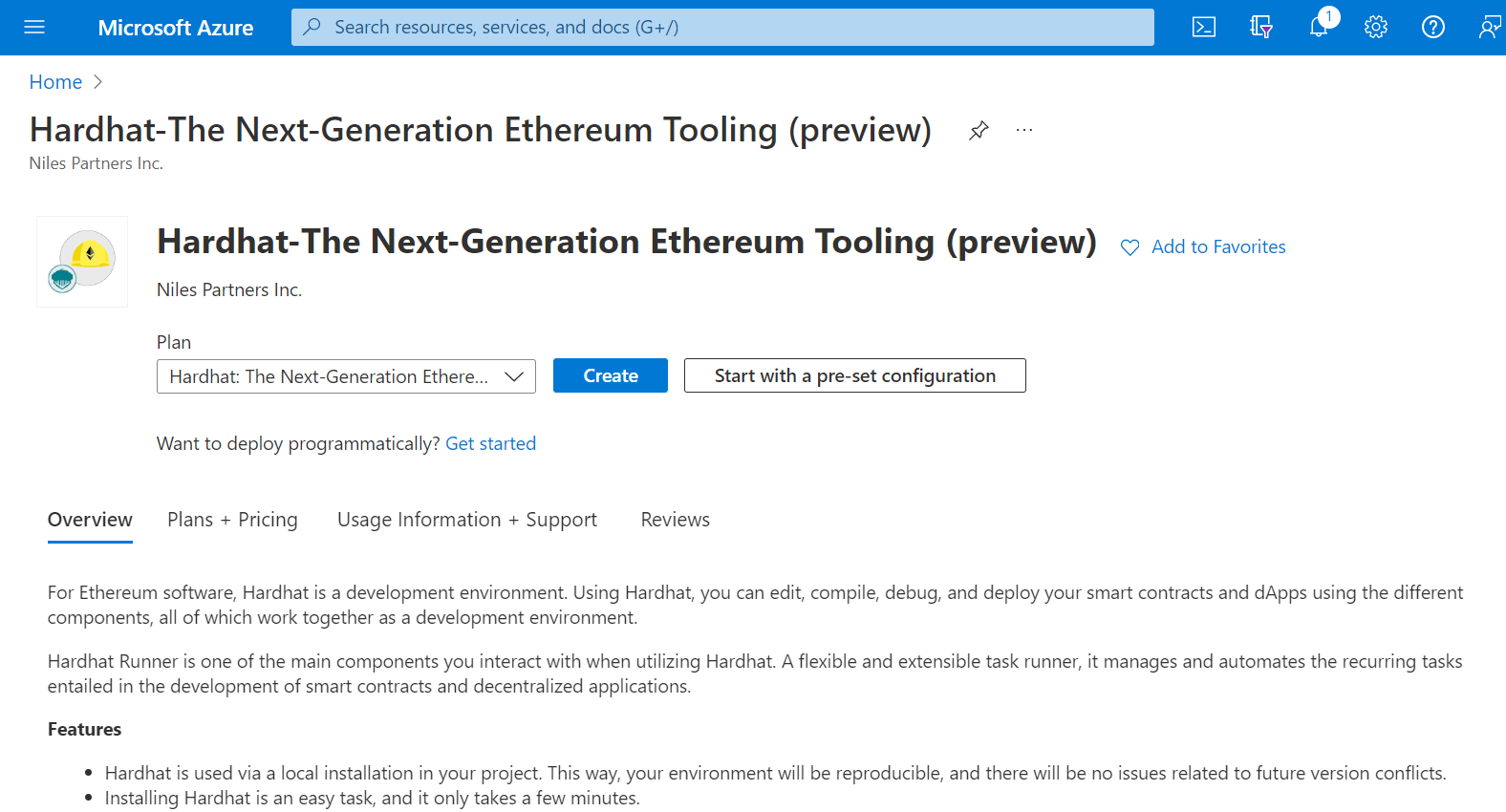This screenshot has width=1506, height=812.
Task: Open the Directories and subscriptions filter
Action: click(1261, 27)
